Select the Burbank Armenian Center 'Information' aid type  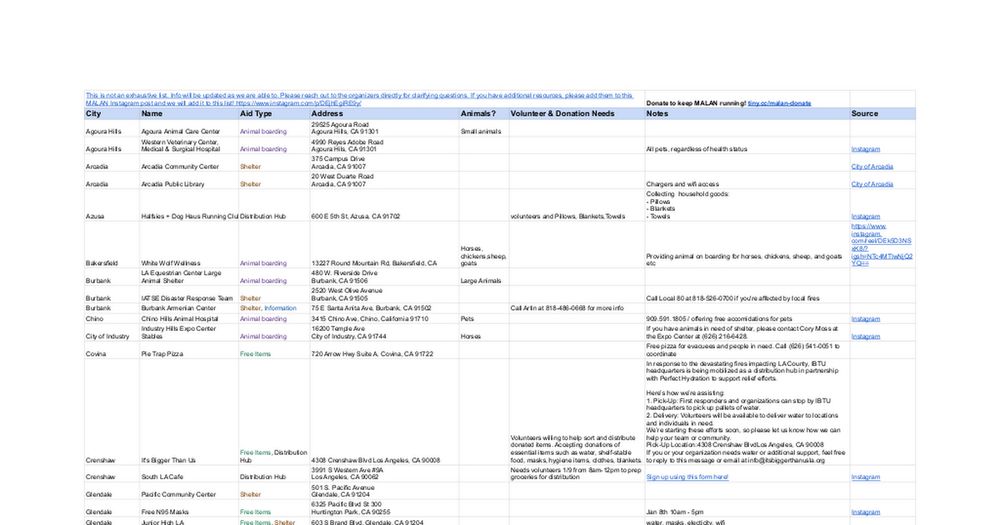coord(280,308)
